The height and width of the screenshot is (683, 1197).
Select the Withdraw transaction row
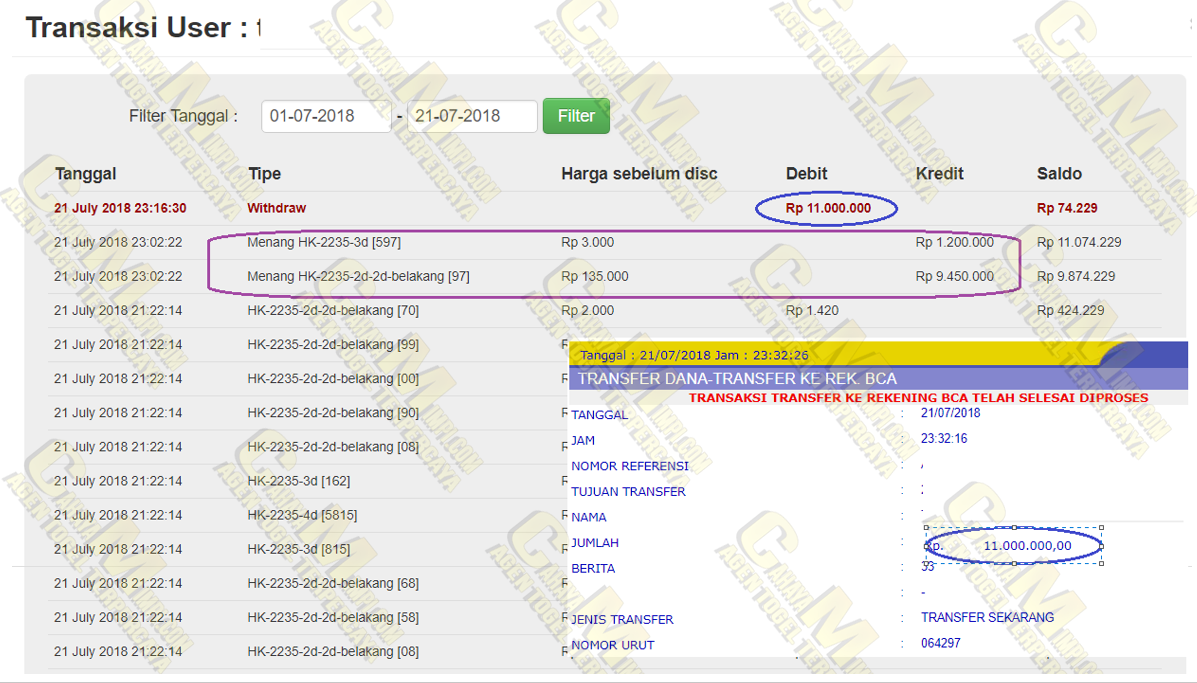click(x=277, y=208)
